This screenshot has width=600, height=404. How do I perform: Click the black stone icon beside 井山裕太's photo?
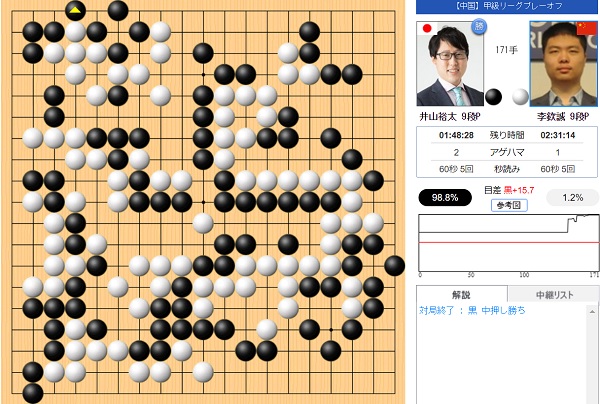click(x=494, y=96)
